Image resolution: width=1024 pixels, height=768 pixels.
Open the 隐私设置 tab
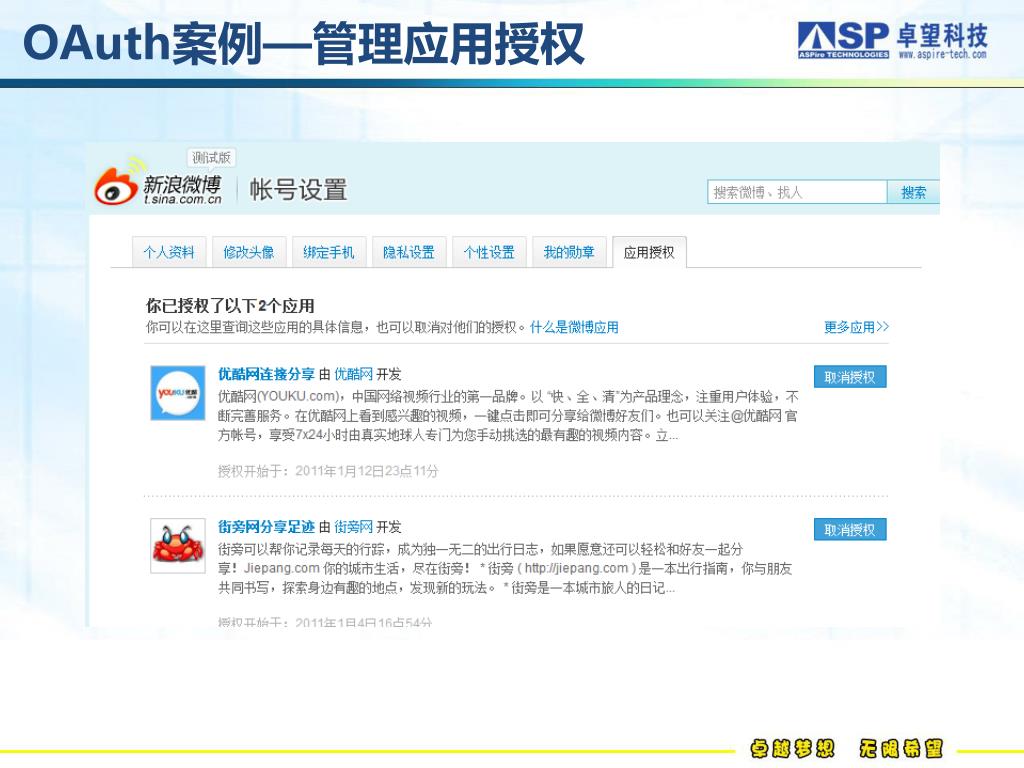409,252
